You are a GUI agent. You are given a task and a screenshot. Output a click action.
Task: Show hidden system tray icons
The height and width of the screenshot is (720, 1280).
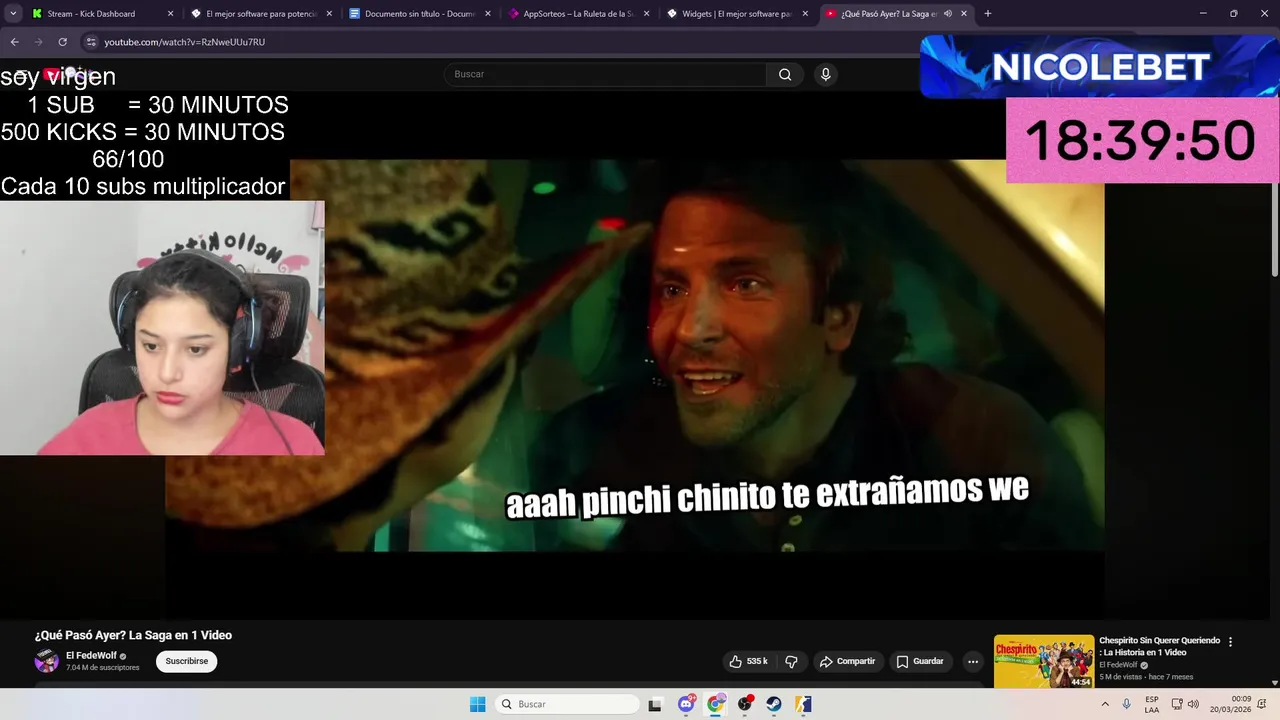click(1105, 704)
